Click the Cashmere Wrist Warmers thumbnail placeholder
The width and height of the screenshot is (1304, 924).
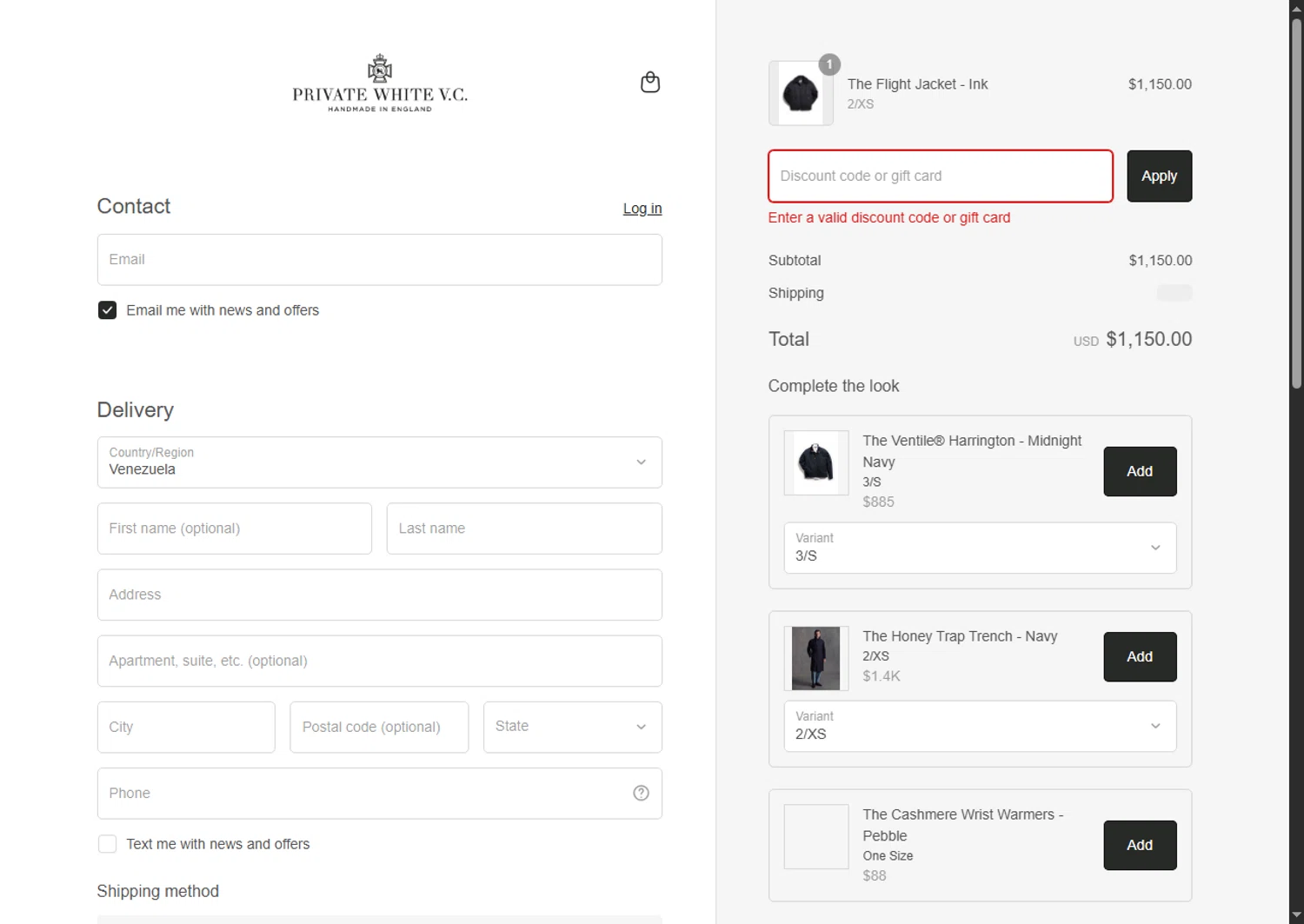coord(816,836)
